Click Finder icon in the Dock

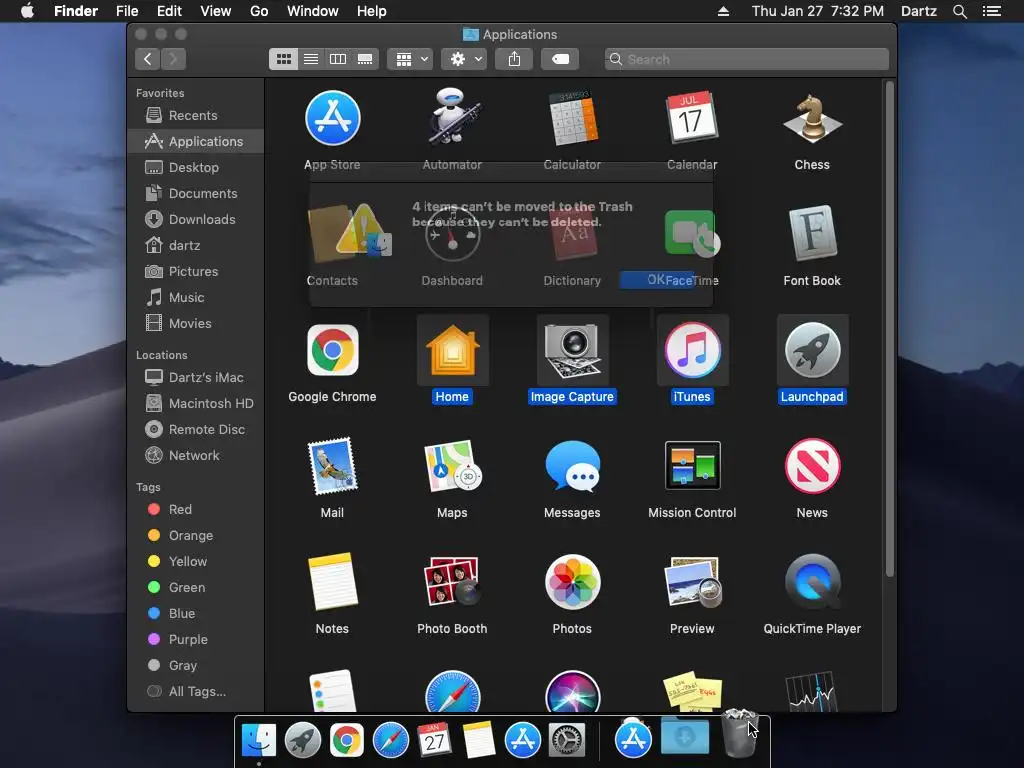[x=259, y=741]
